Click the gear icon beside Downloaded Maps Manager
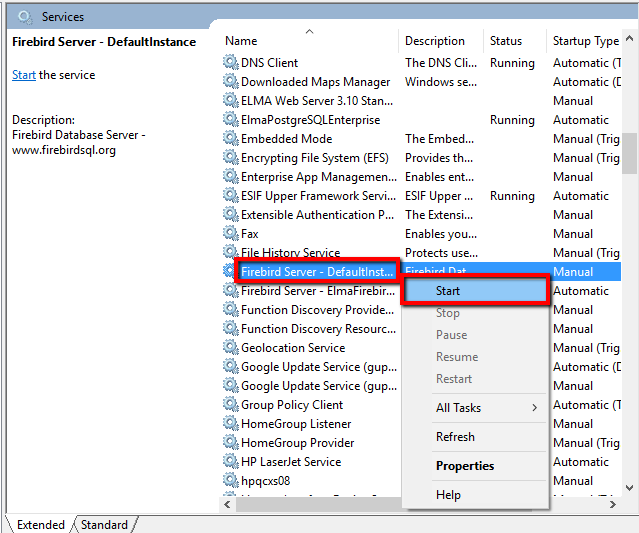 click(x=231, y=81)
